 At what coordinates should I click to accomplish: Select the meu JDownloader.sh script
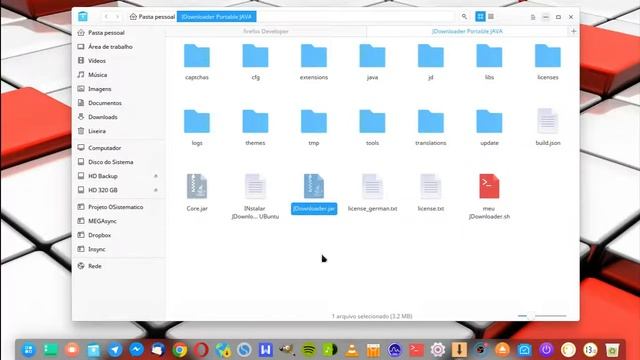(489, 187)
